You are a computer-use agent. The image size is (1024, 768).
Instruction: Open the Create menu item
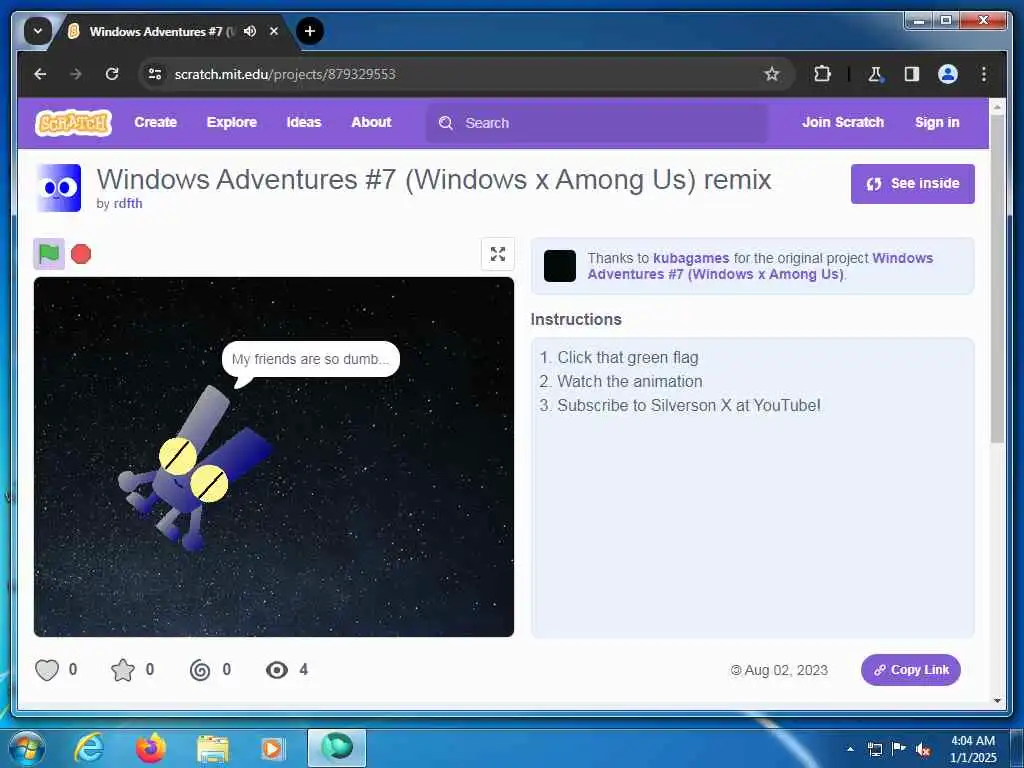pos(155,122)
